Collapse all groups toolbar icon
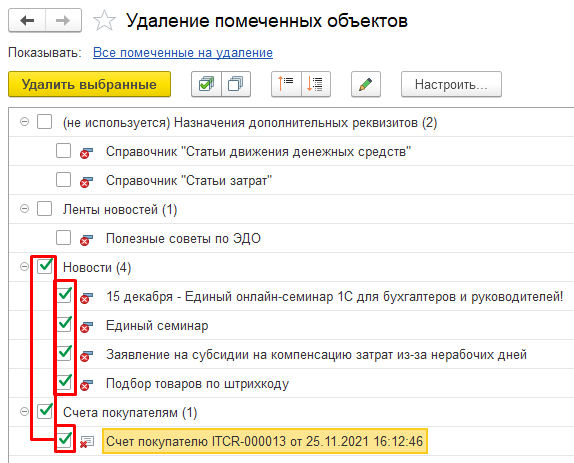 pos(286,84)
